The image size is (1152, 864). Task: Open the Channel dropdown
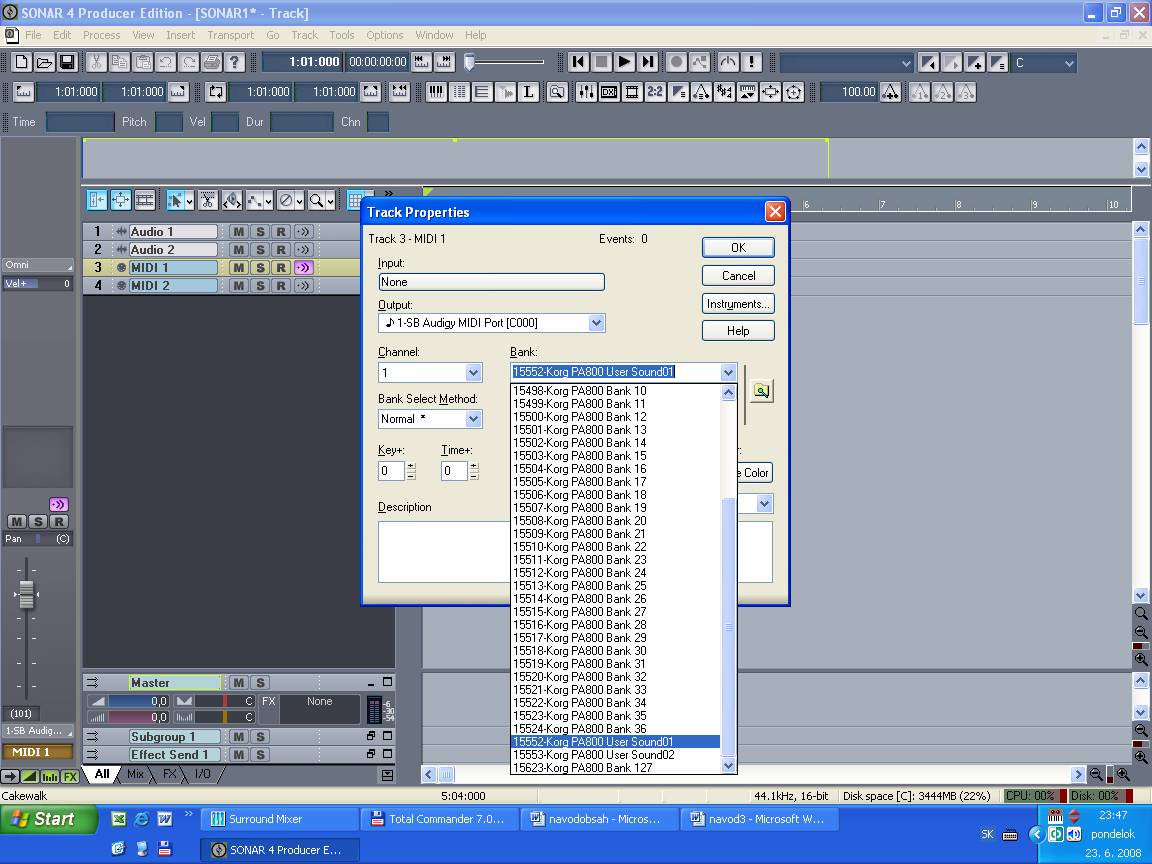point(473,372)
